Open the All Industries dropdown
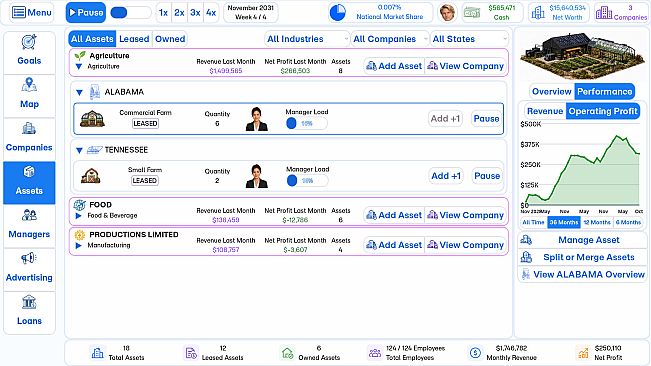 (x=307, y=39)
